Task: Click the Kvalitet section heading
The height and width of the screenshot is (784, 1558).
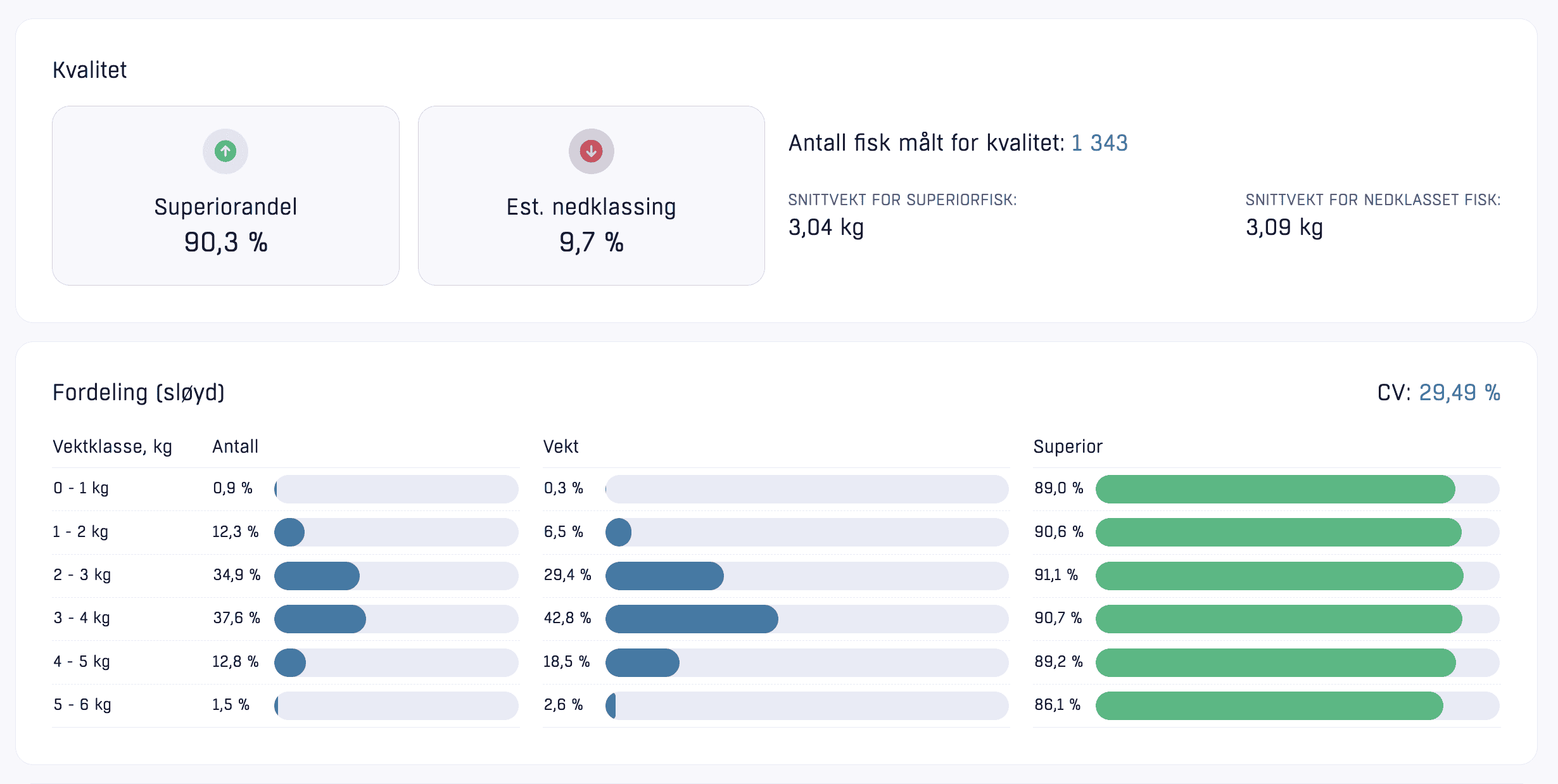Action: click(89, 70)
